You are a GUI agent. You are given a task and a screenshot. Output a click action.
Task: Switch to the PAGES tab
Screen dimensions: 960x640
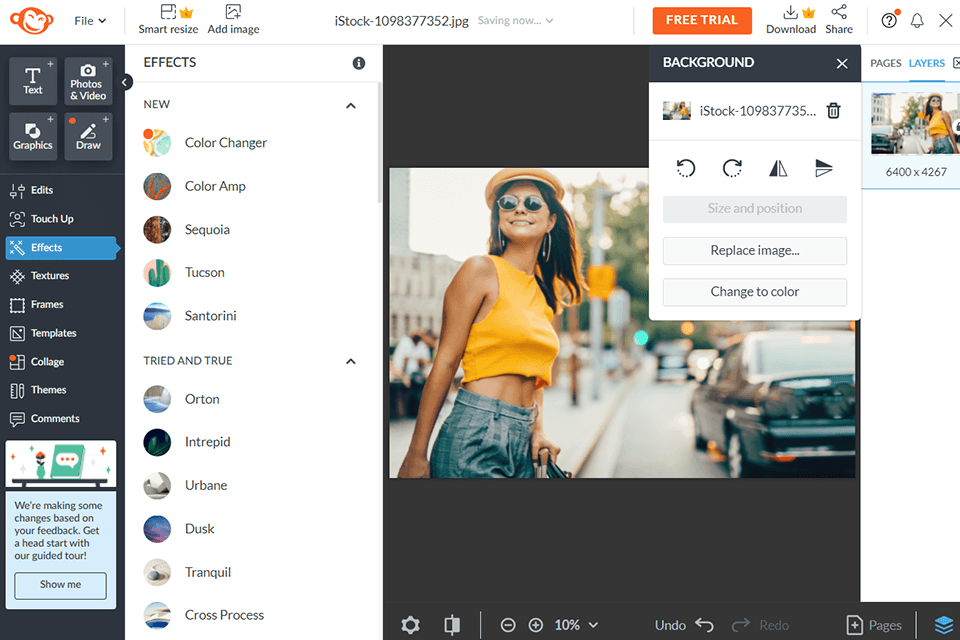point(885,64)
